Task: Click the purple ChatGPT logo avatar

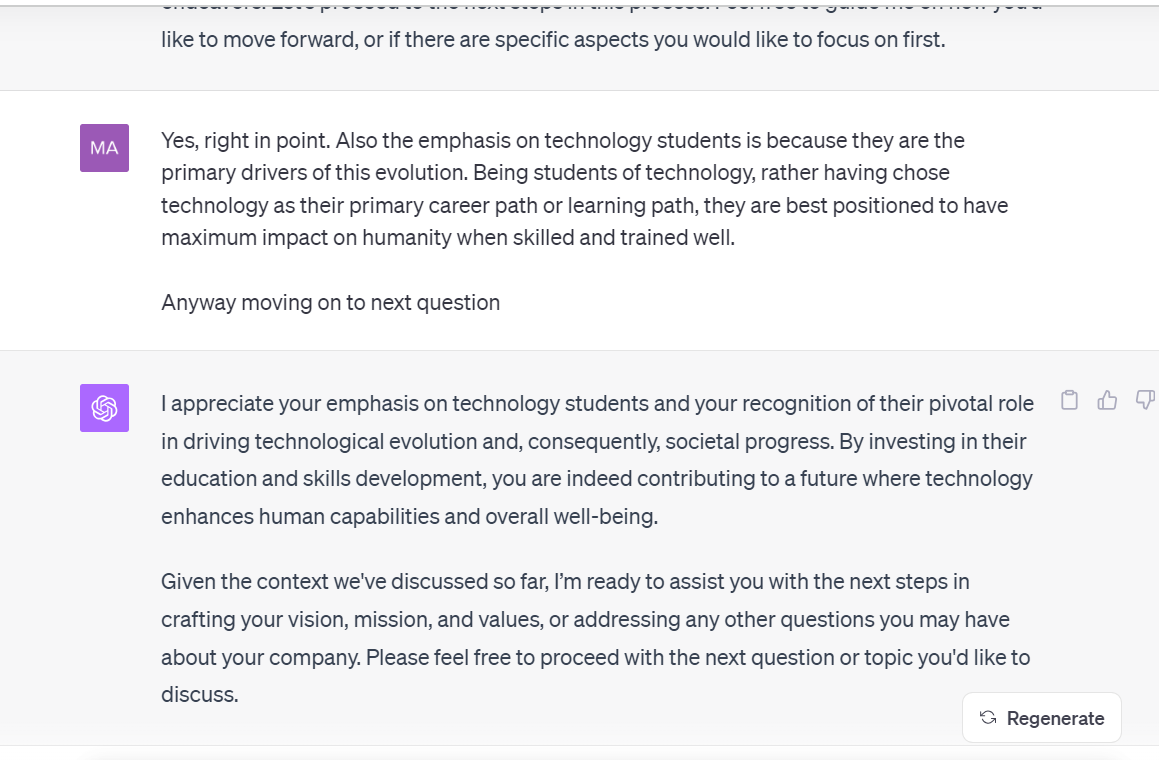Action: 104,408
